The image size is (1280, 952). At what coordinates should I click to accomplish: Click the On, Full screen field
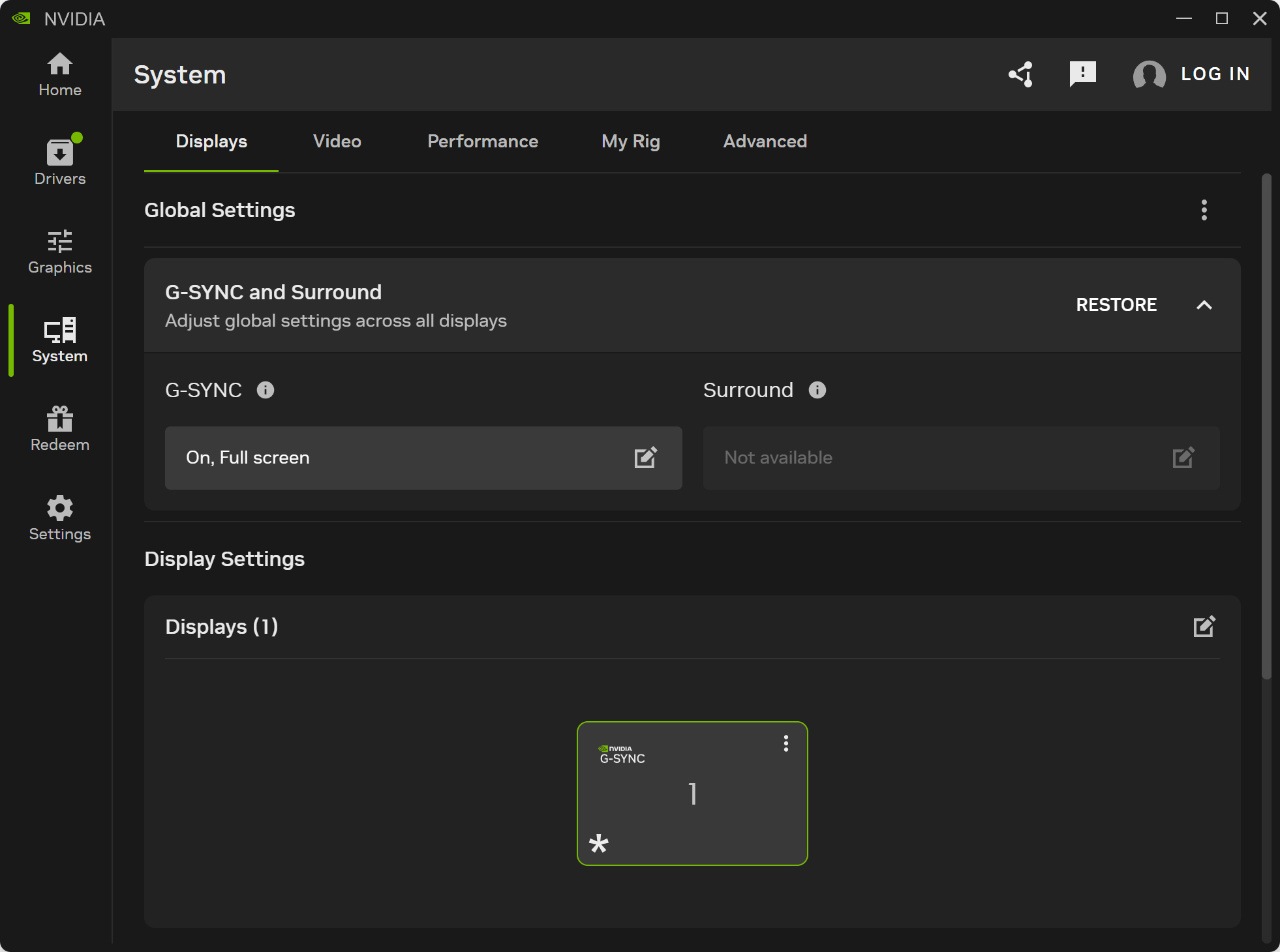(423, 458)
